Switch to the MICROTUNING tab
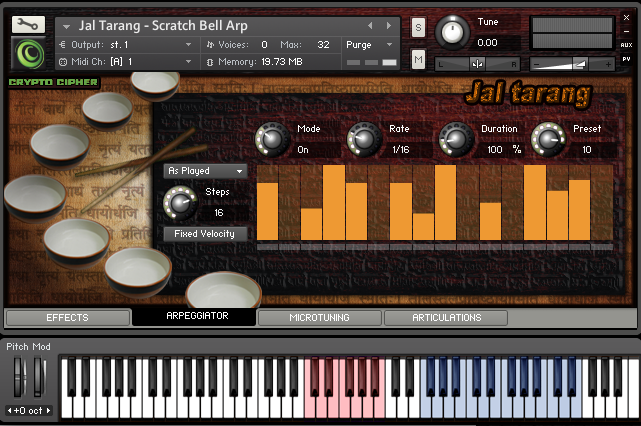 pos(320,318)
